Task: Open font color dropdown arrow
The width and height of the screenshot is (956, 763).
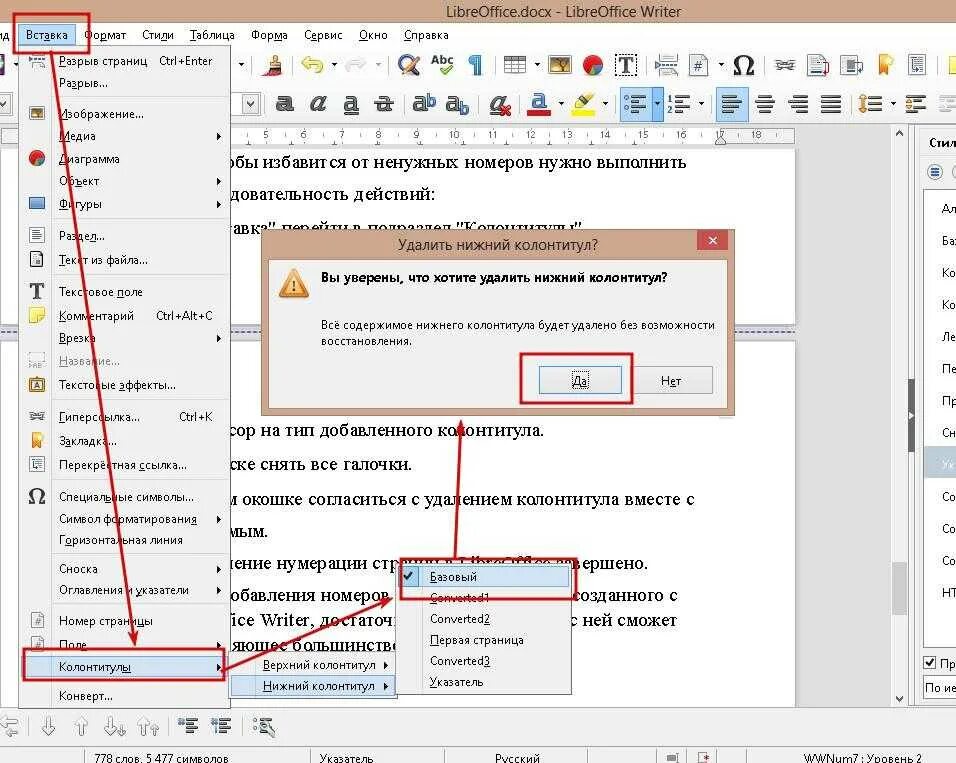Action: tap(561, 104)
